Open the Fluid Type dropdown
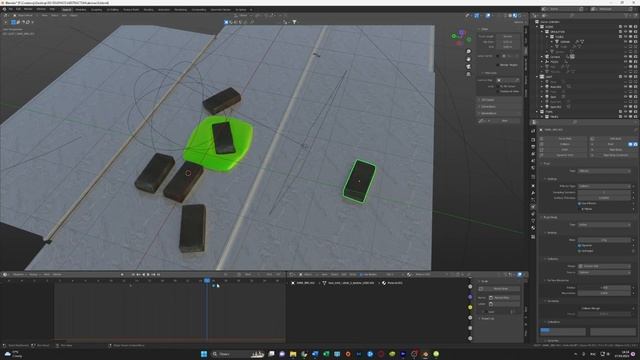 (604, 171)
